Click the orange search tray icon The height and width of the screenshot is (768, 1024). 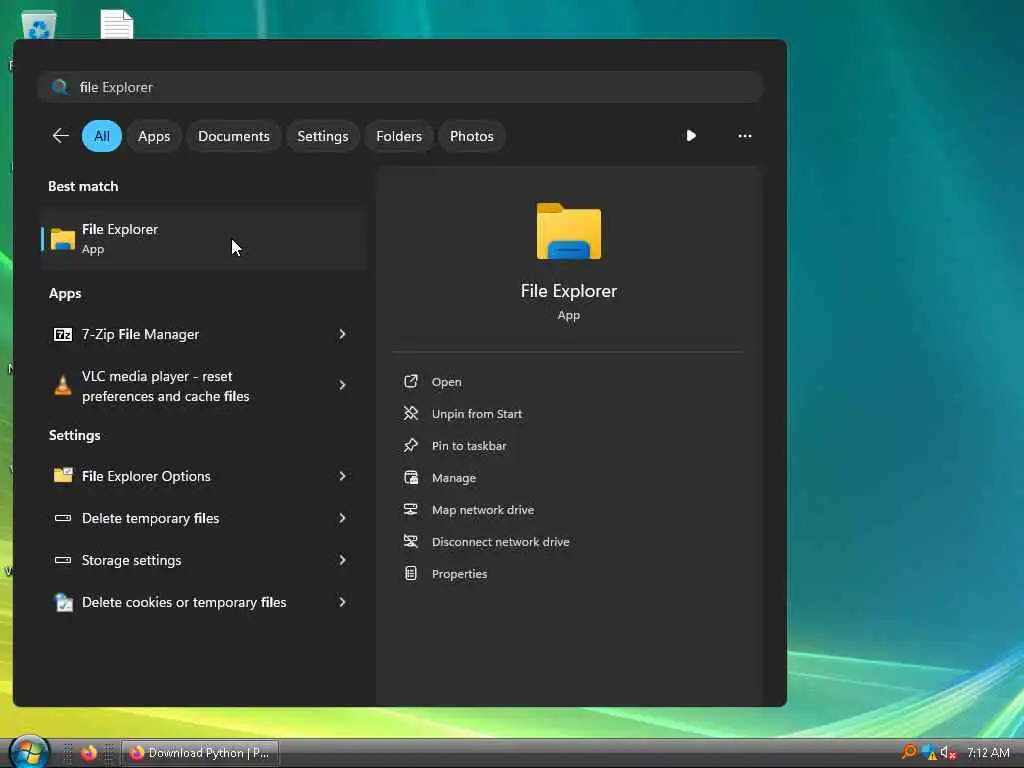tap(908, 752)
